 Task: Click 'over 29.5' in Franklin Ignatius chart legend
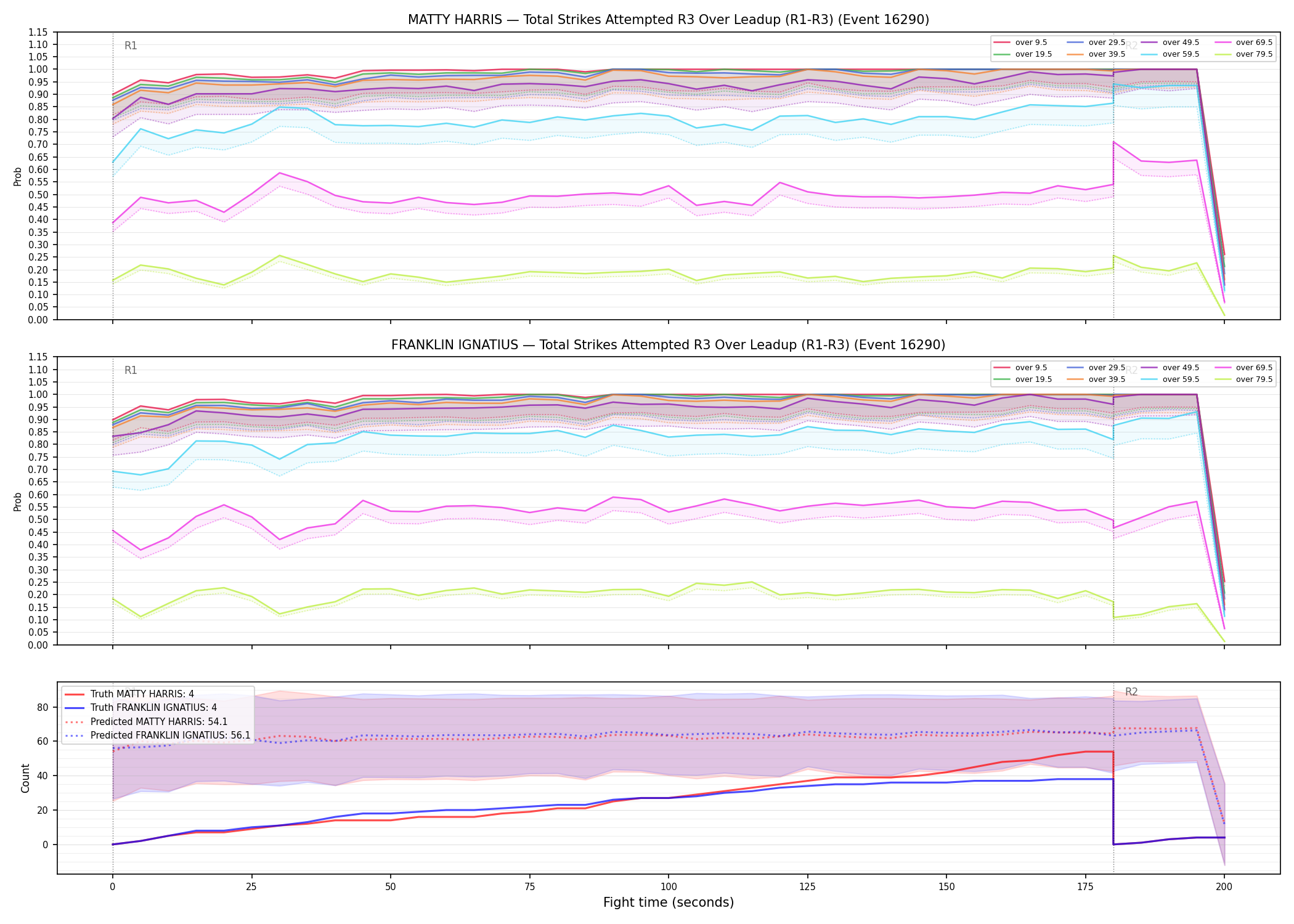pos(1096,368)
